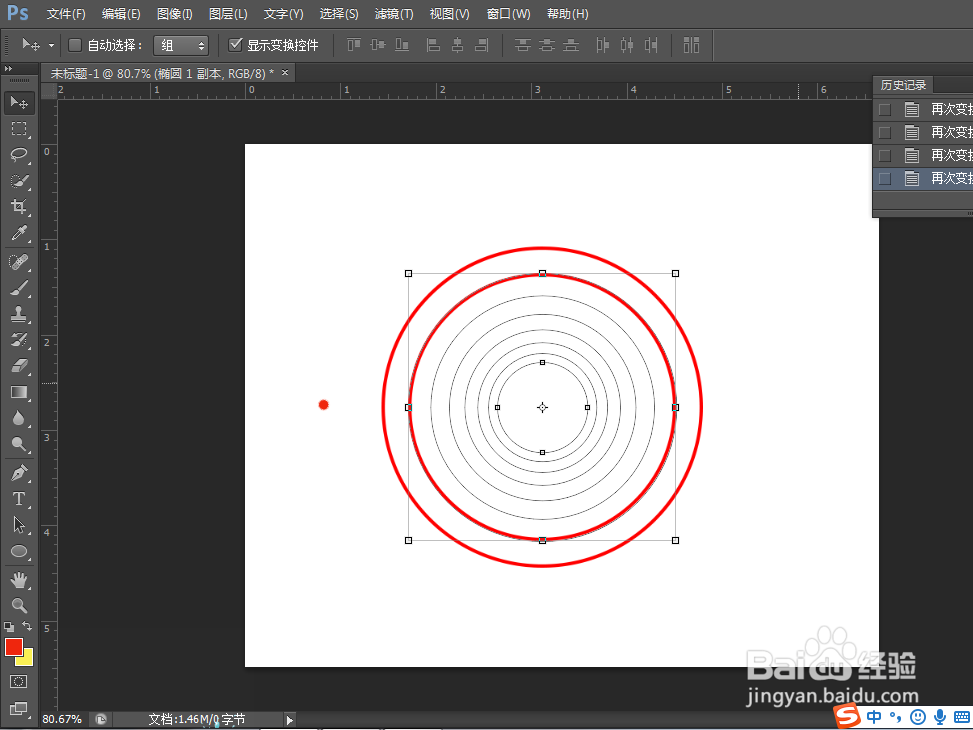Reset default foreground and background colors
This screenshot has width=973, height=730.
click(x=9, y=627)
